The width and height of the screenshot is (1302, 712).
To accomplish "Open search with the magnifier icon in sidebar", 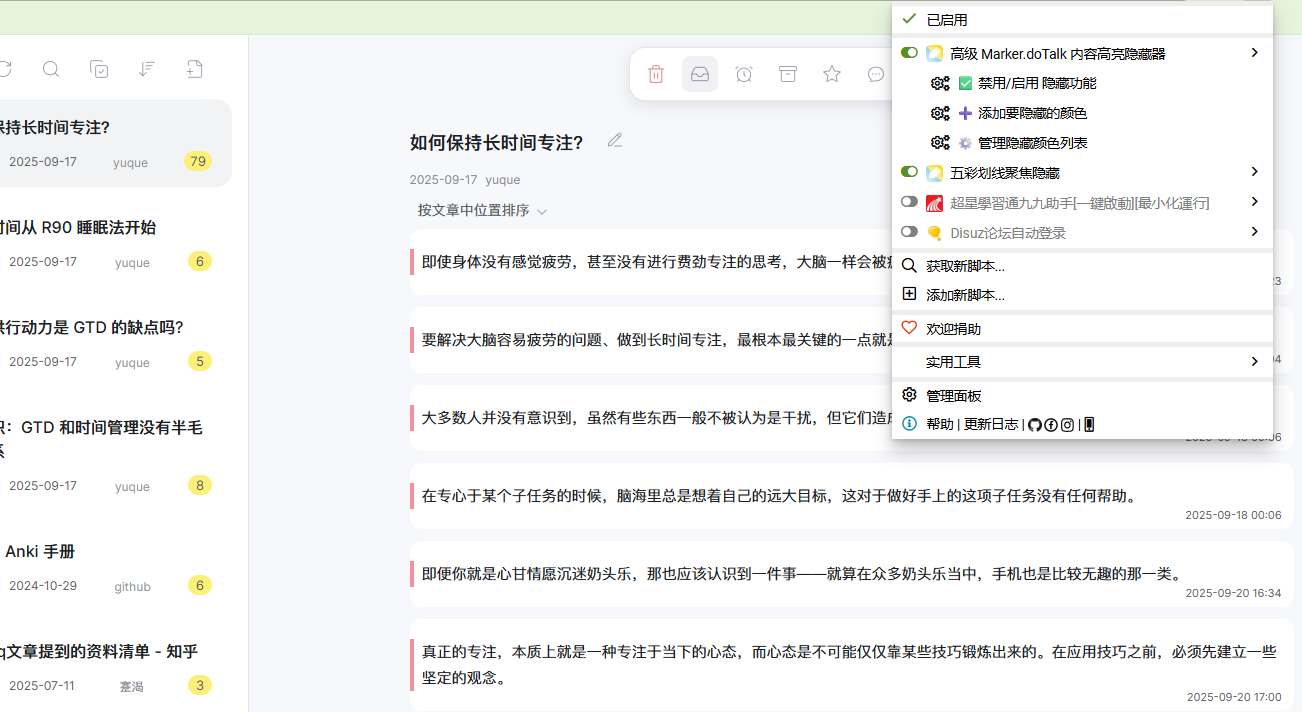I will click(51, 69).
